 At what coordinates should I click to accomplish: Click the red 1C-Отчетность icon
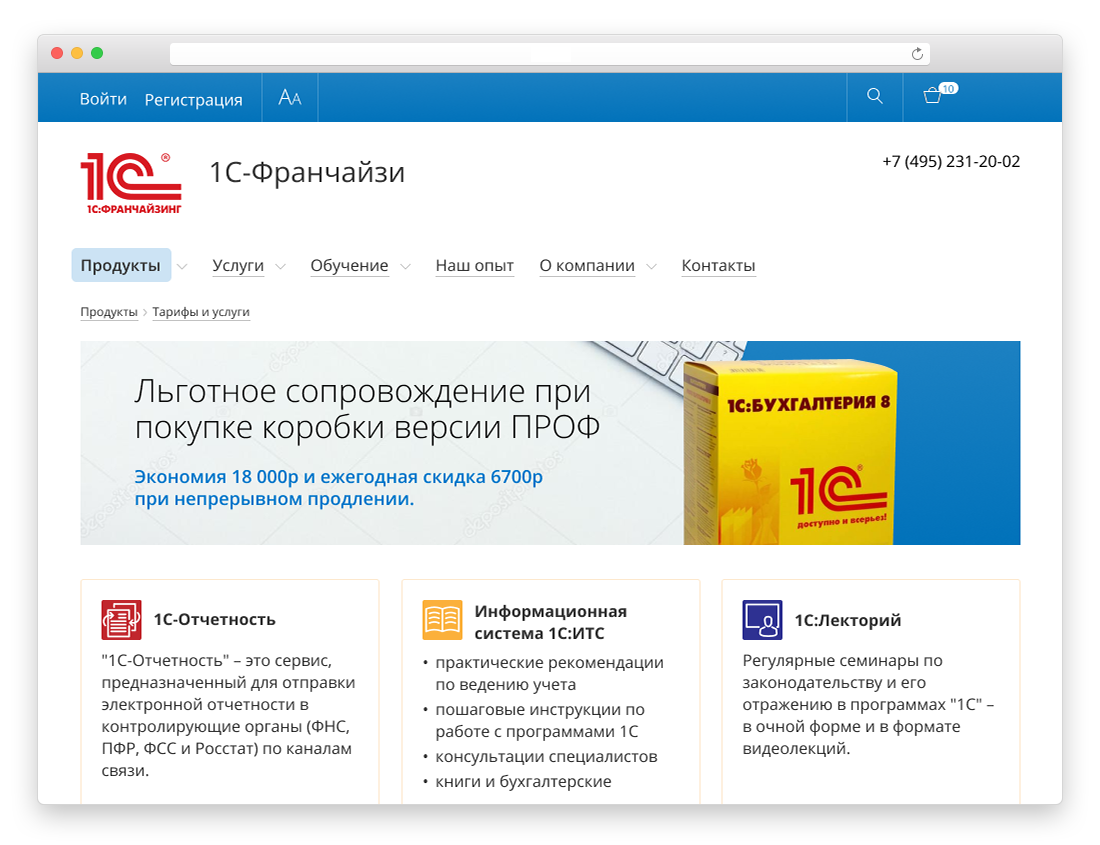[x=121, y=619]
